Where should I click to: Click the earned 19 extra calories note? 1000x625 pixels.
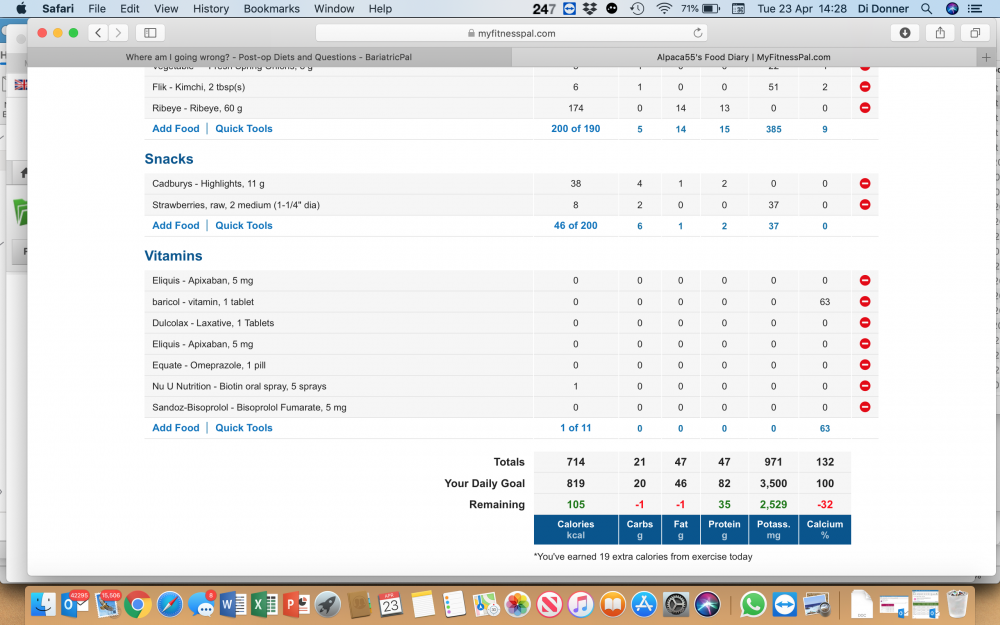643,557
